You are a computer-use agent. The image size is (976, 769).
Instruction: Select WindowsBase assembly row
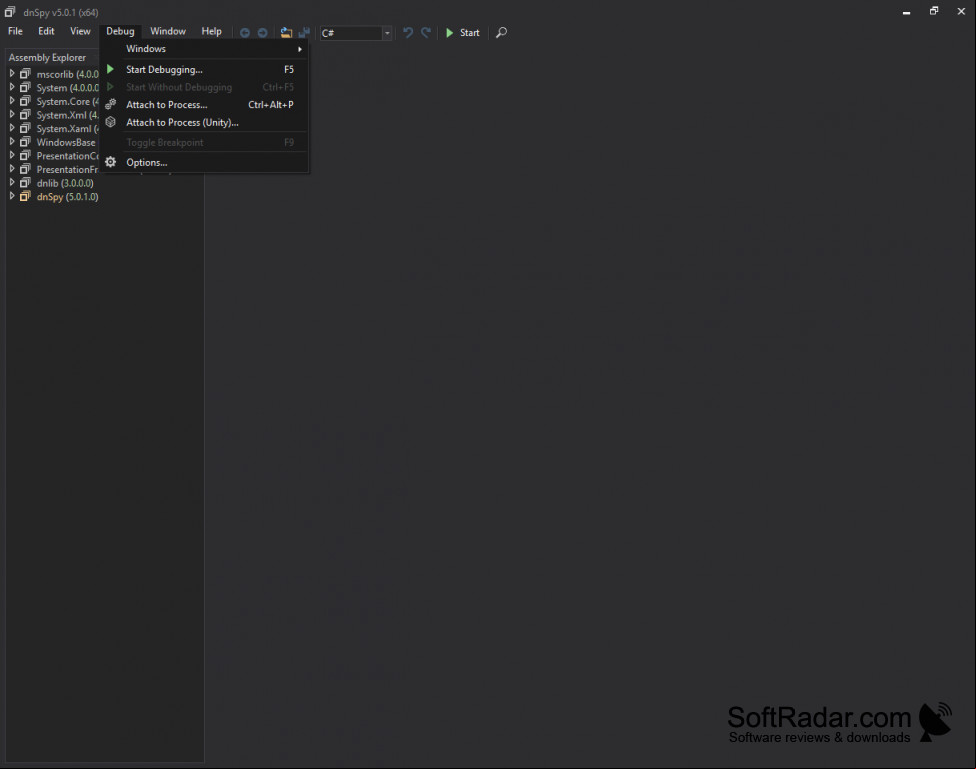click(66, 143)
